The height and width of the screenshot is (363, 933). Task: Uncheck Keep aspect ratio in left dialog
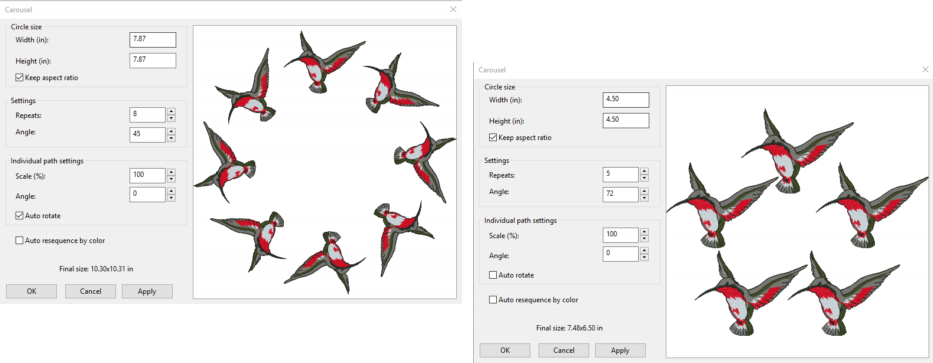point(20,77)
